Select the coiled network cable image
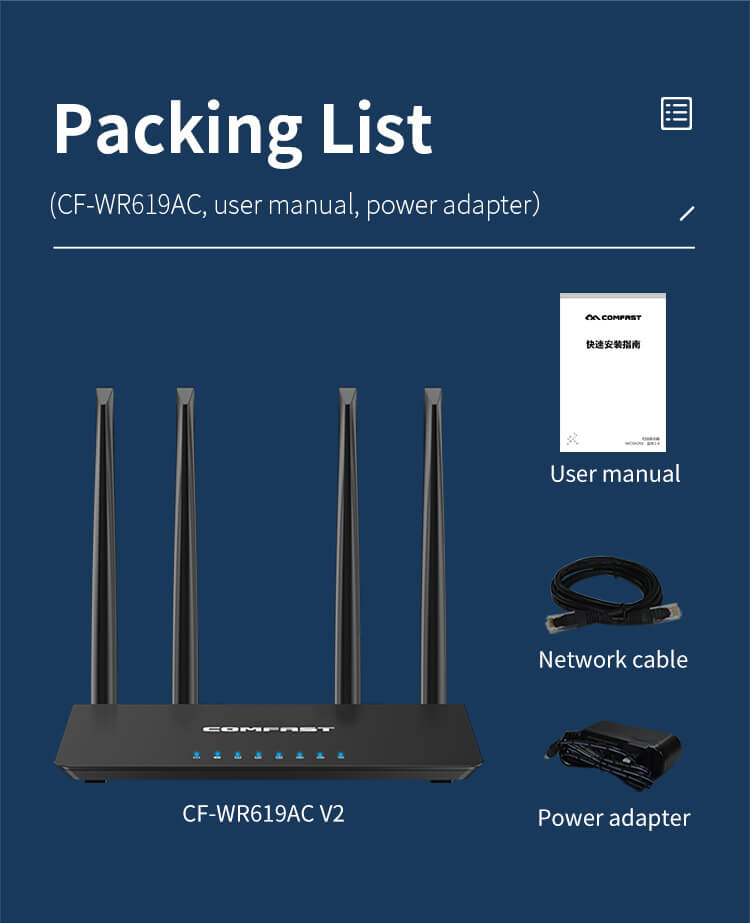Screen dimensions: 750x923 613,595
